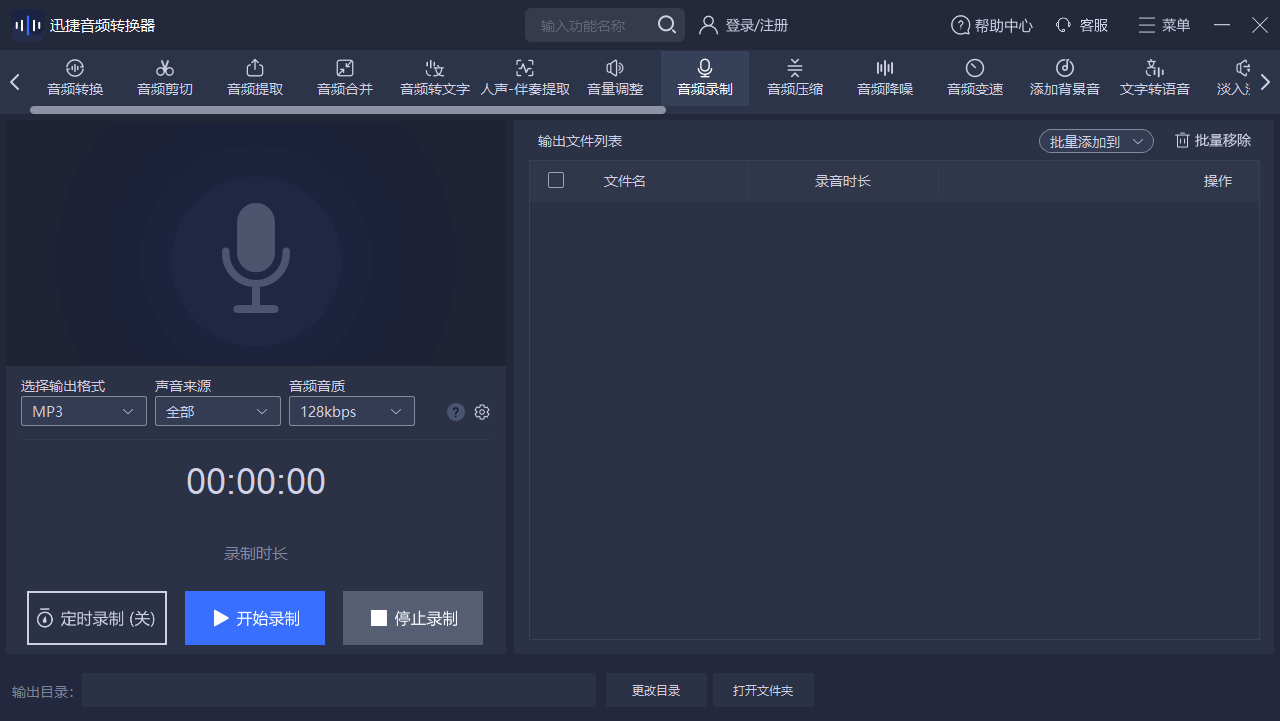Click the 开始录制 button

[255, 618]
